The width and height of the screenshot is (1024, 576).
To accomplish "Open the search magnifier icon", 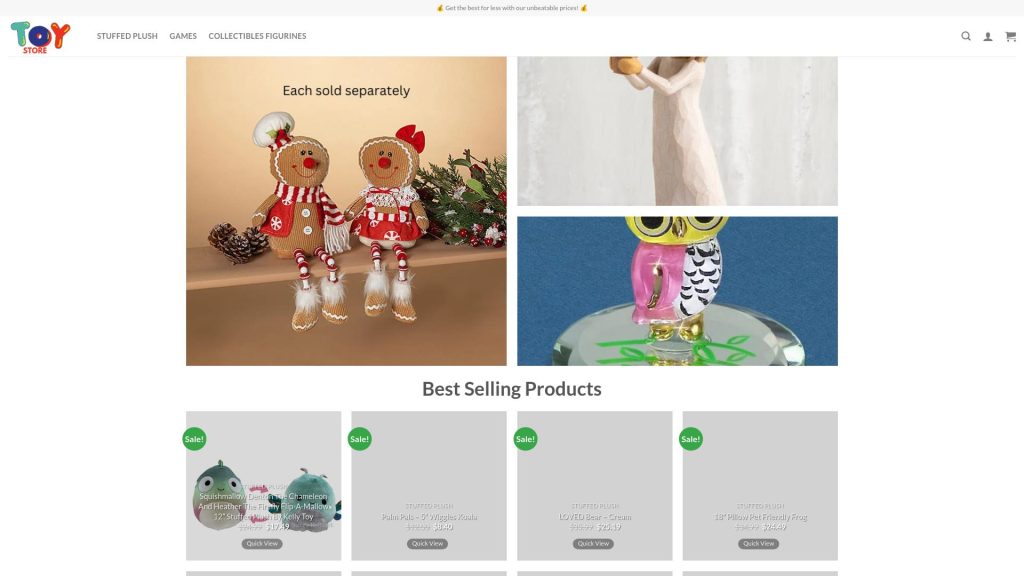I will (965, 36).
